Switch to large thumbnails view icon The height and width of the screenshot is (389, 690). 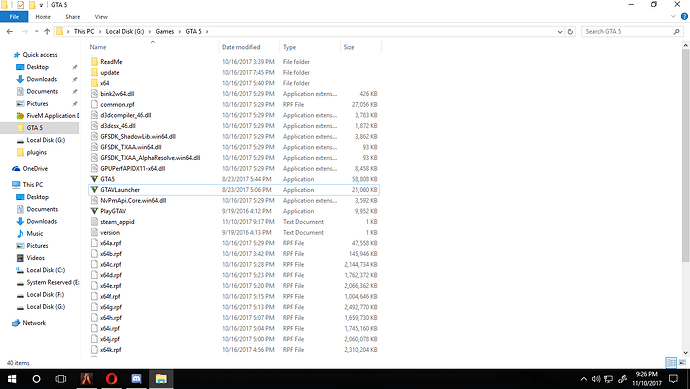(x=682, y=363)
